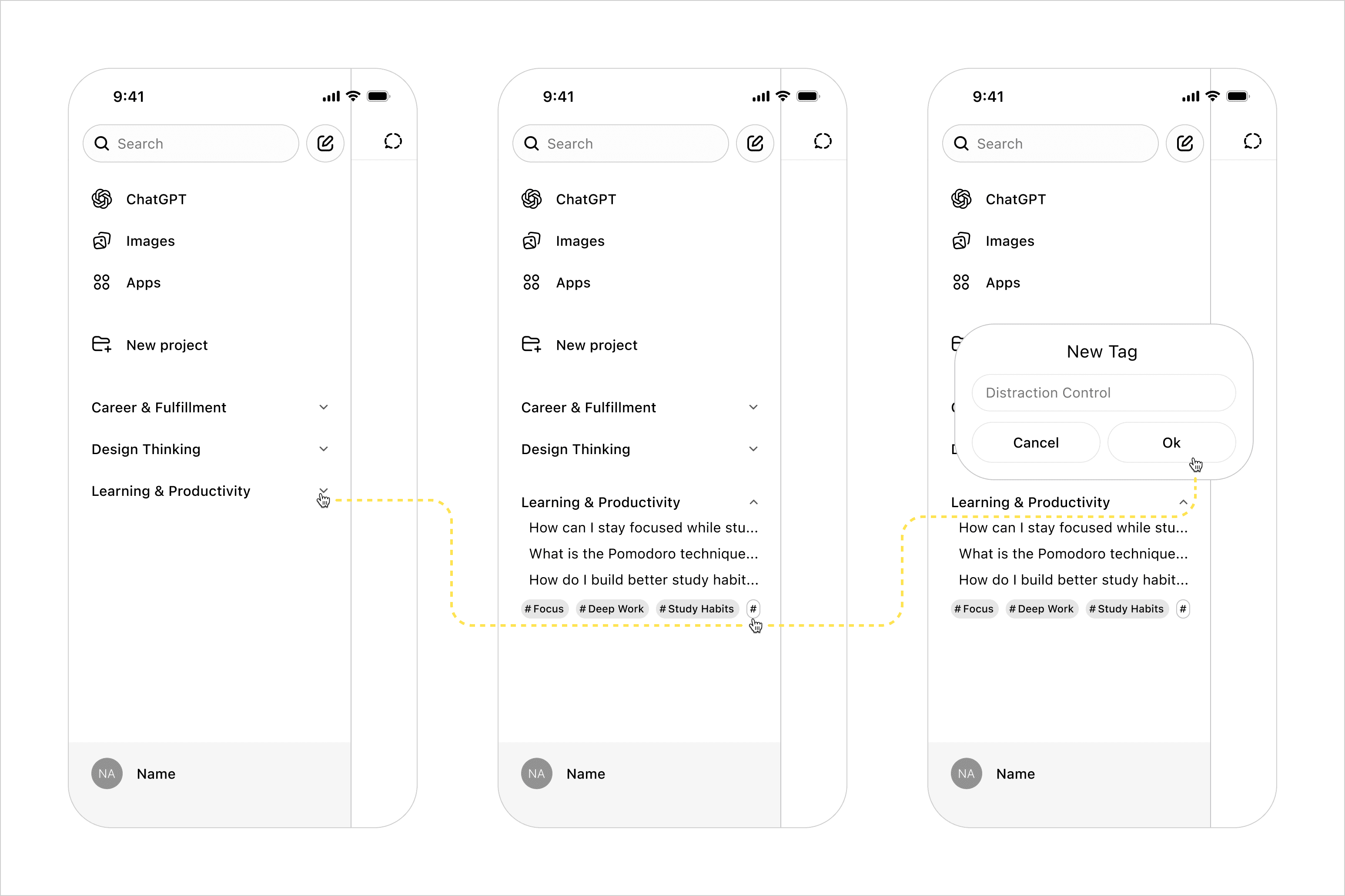This screenshot has height=896, width=1345.
Task: Open NA profile avatar in left phone
Action: click(107, 773)
